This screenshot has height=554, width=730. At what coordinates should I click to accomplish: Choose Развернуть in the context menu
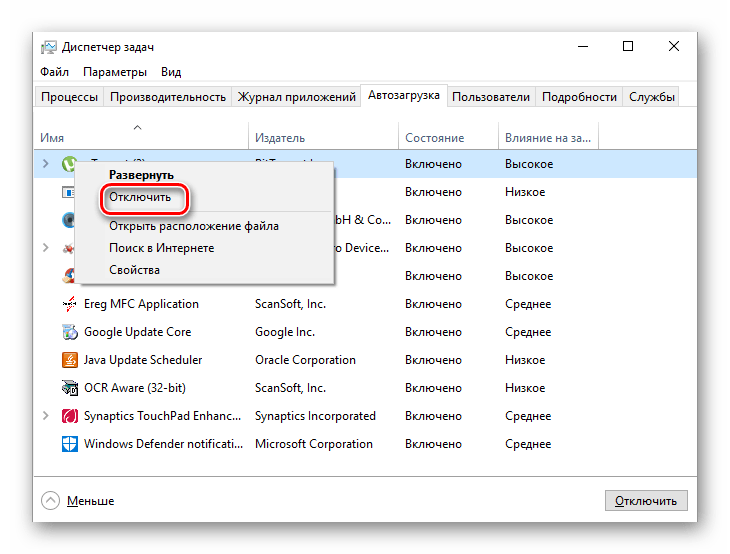(x=141, y=175)
